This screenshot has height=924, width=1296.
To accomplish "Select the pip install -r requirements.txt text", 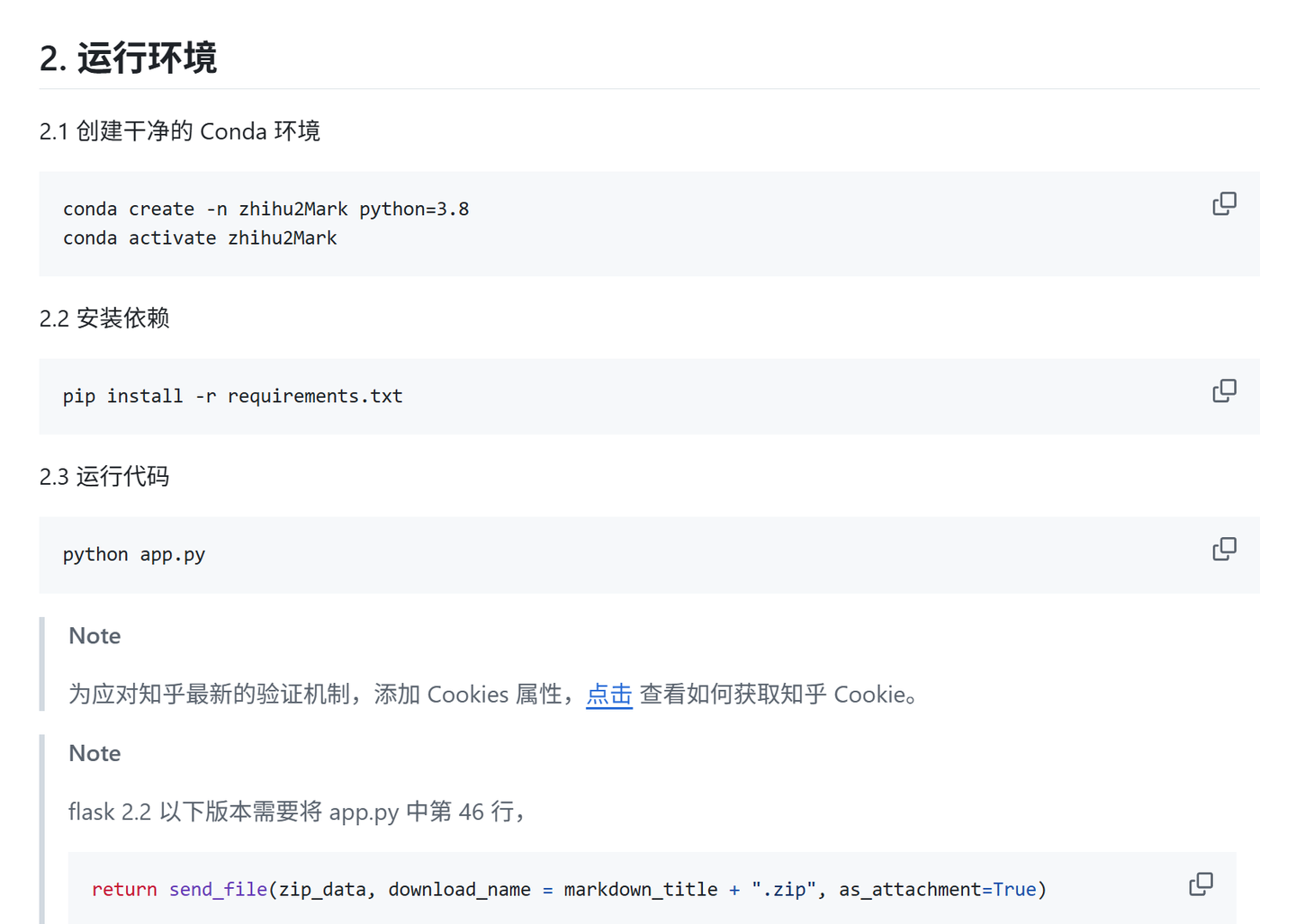I will [232, 395].
